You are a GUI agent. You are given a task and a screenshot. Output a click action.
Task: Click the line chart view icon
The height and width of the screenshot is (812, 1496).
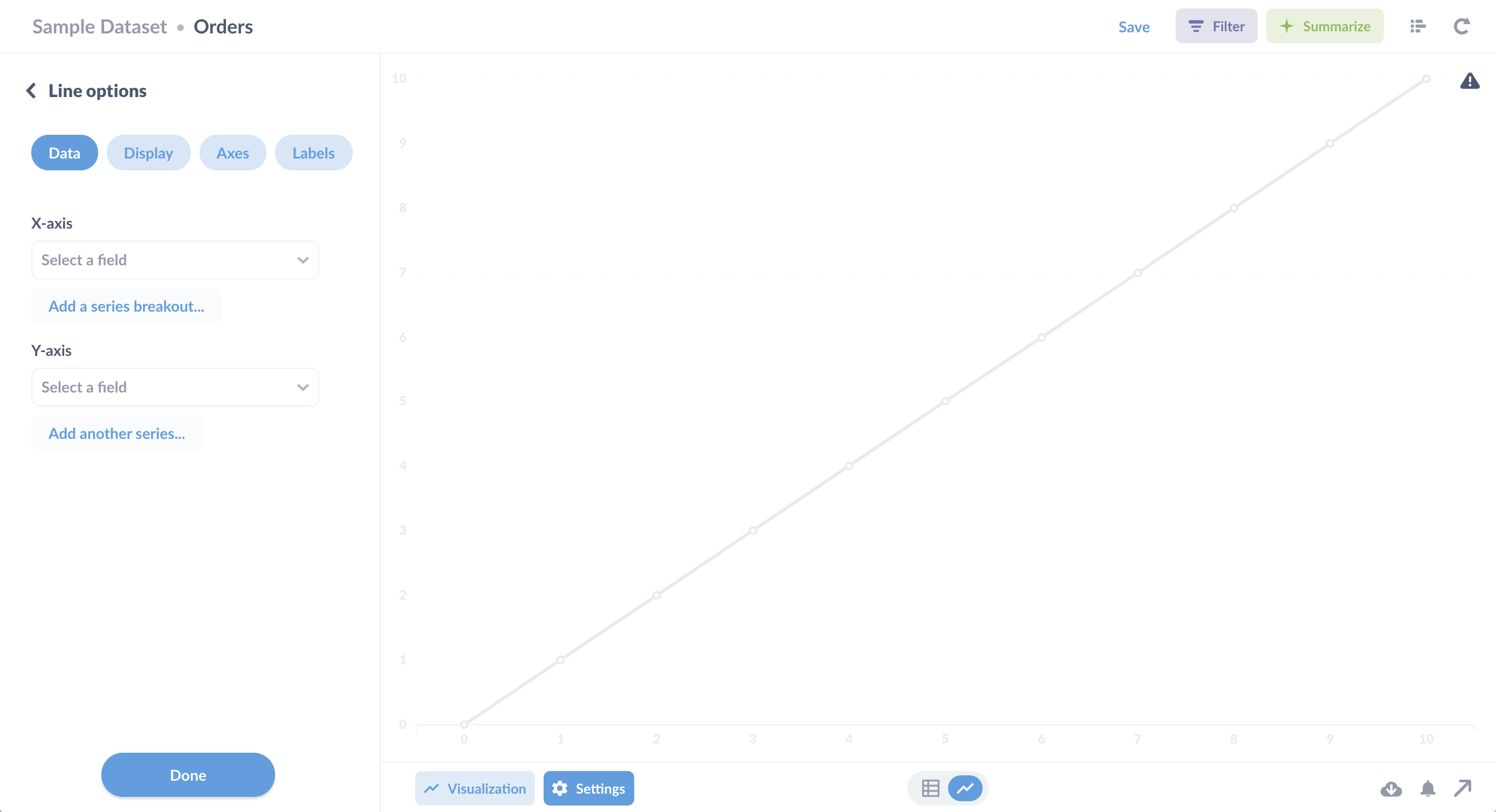964,788
